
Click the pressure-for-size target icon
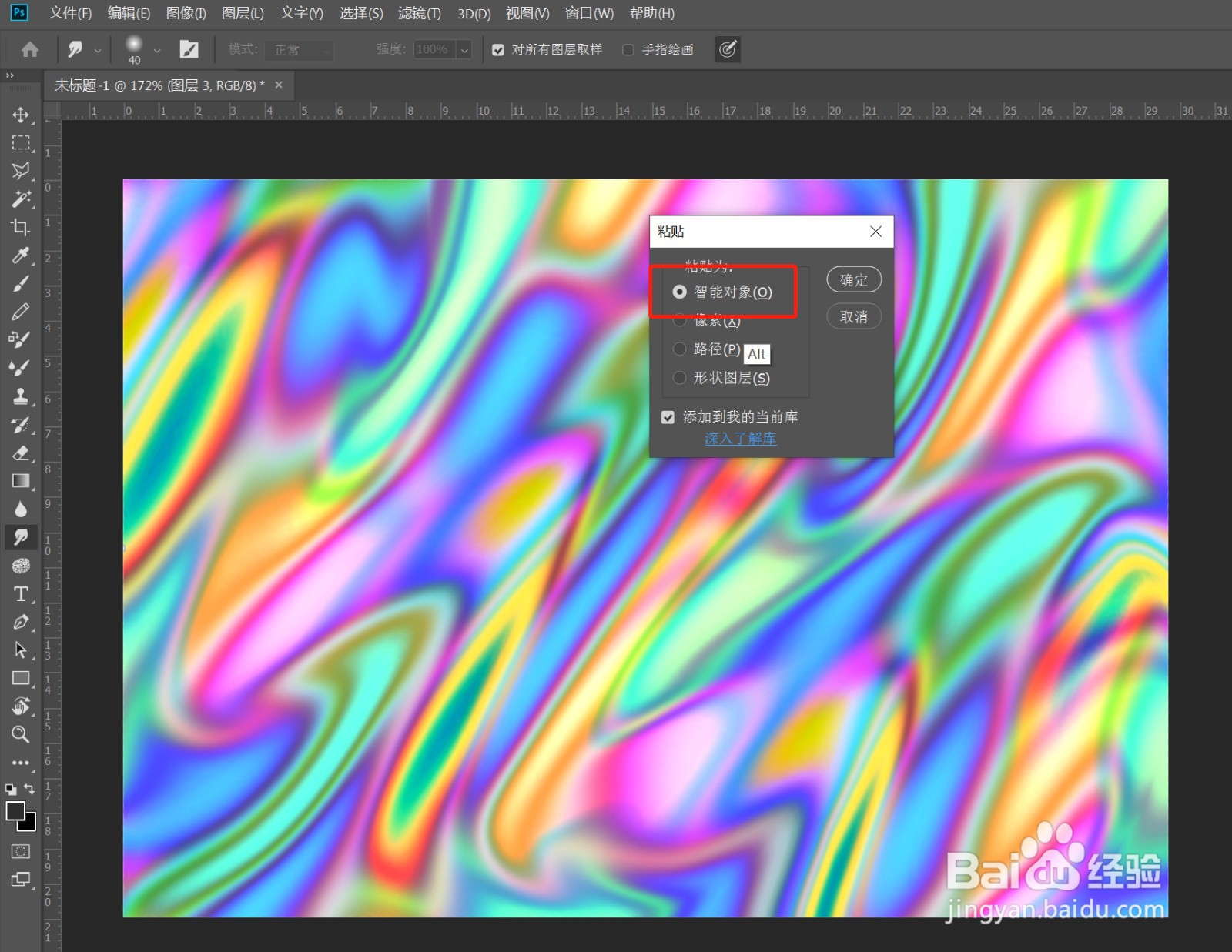[728, 50]
